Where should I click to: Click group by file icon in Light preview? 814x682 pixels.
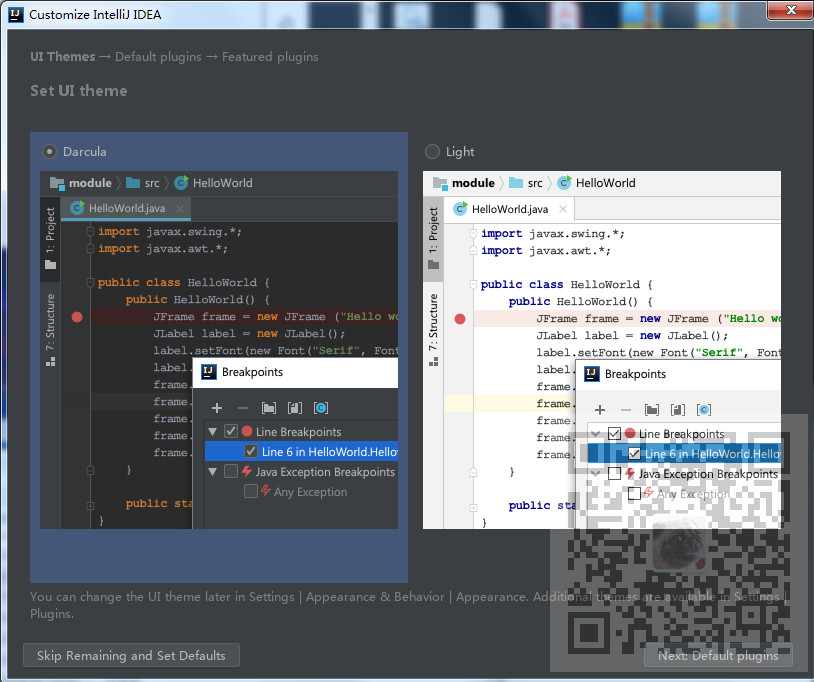[678, 410]
